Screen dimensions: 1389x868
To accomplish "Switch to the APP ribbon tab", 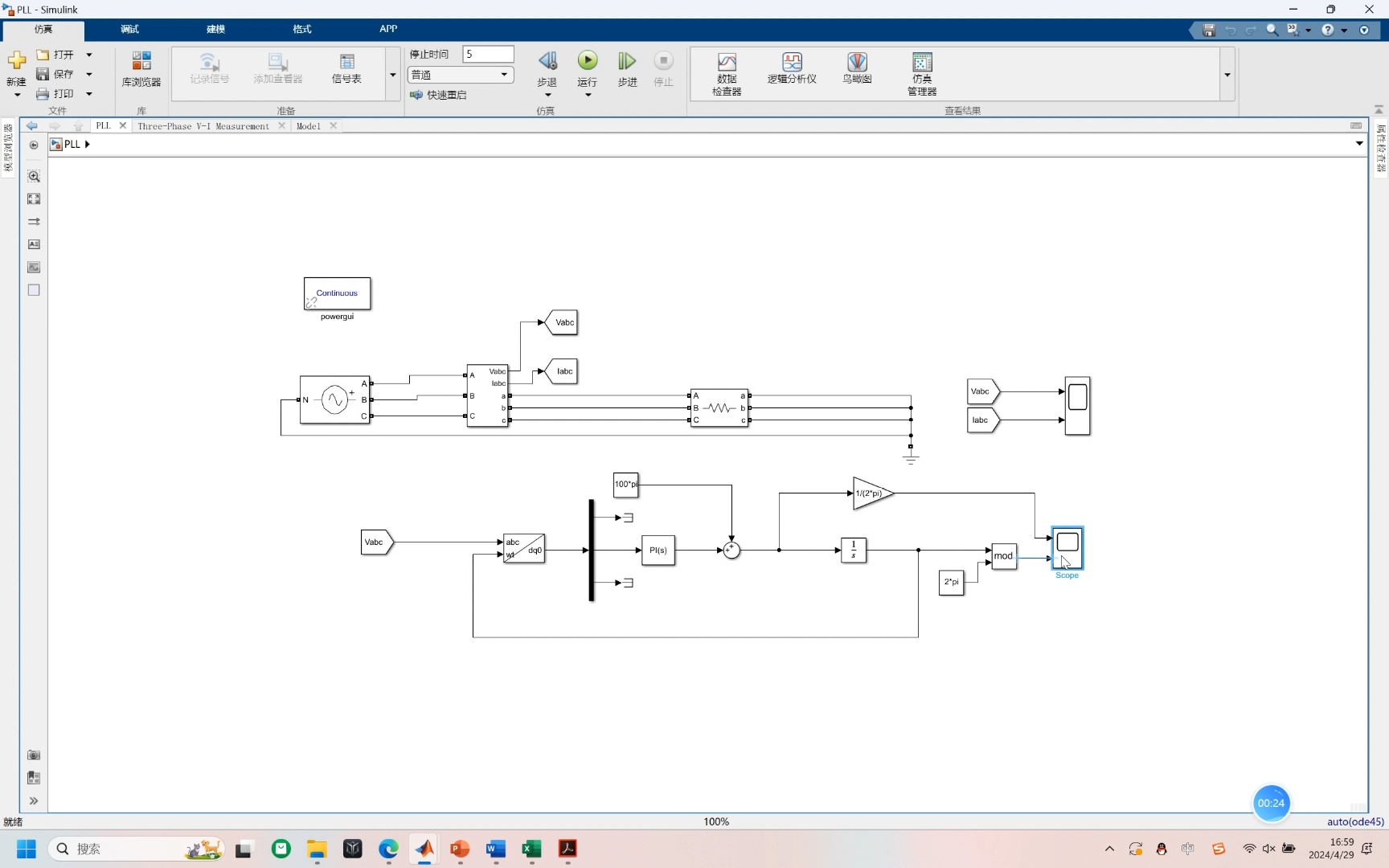I will point(388,29).
